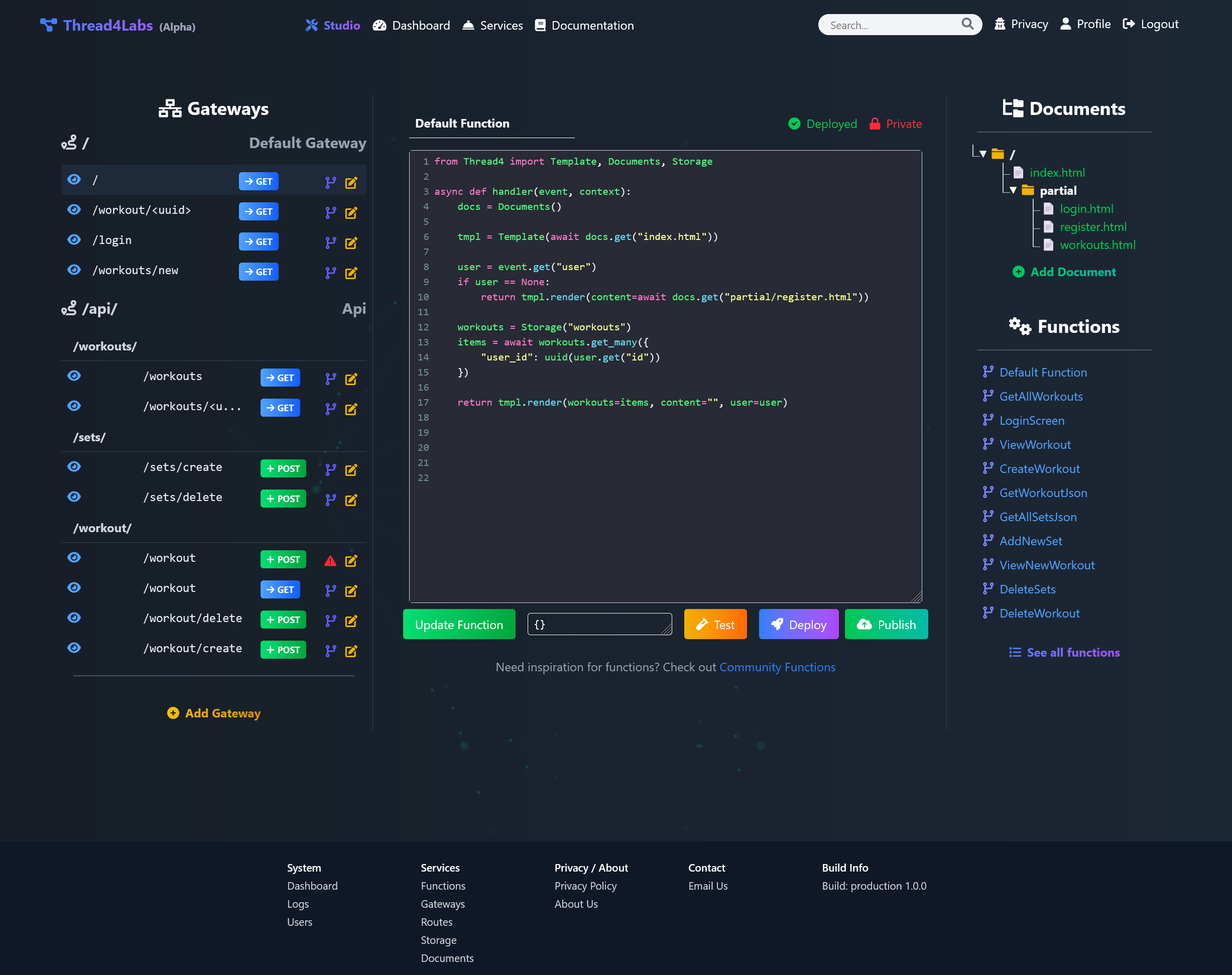This screenshot has width=1232, height=975.
Task: Edit the /login route
Action: coord(351,243)
